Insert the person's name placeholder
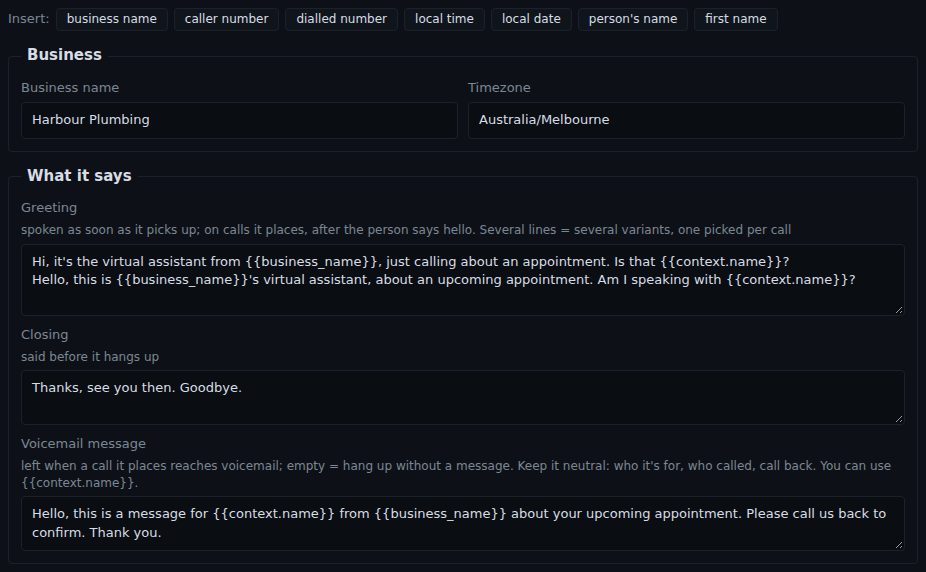The image size is (926, 572). point(632,19)
